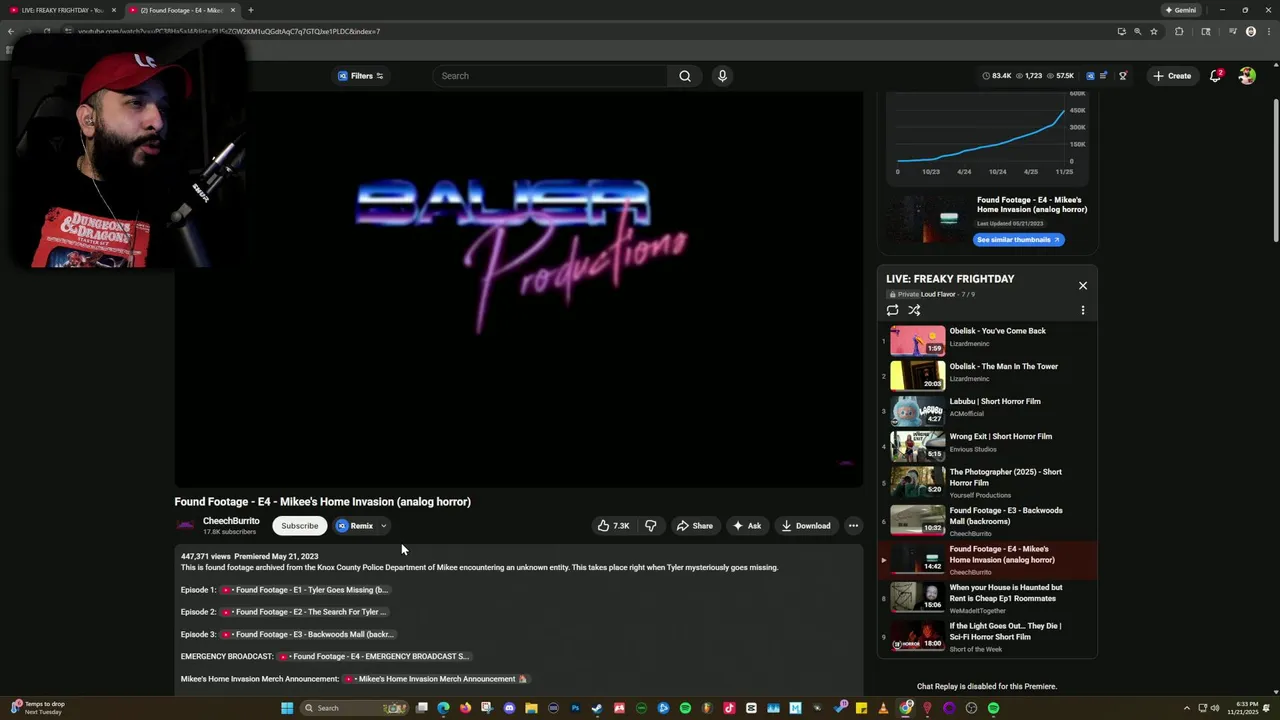The height and width of the screenshot is (720, 1280).
Task: Open a new browser tab with the plus button
Action: pyautogui.click(x=251, y=10)
